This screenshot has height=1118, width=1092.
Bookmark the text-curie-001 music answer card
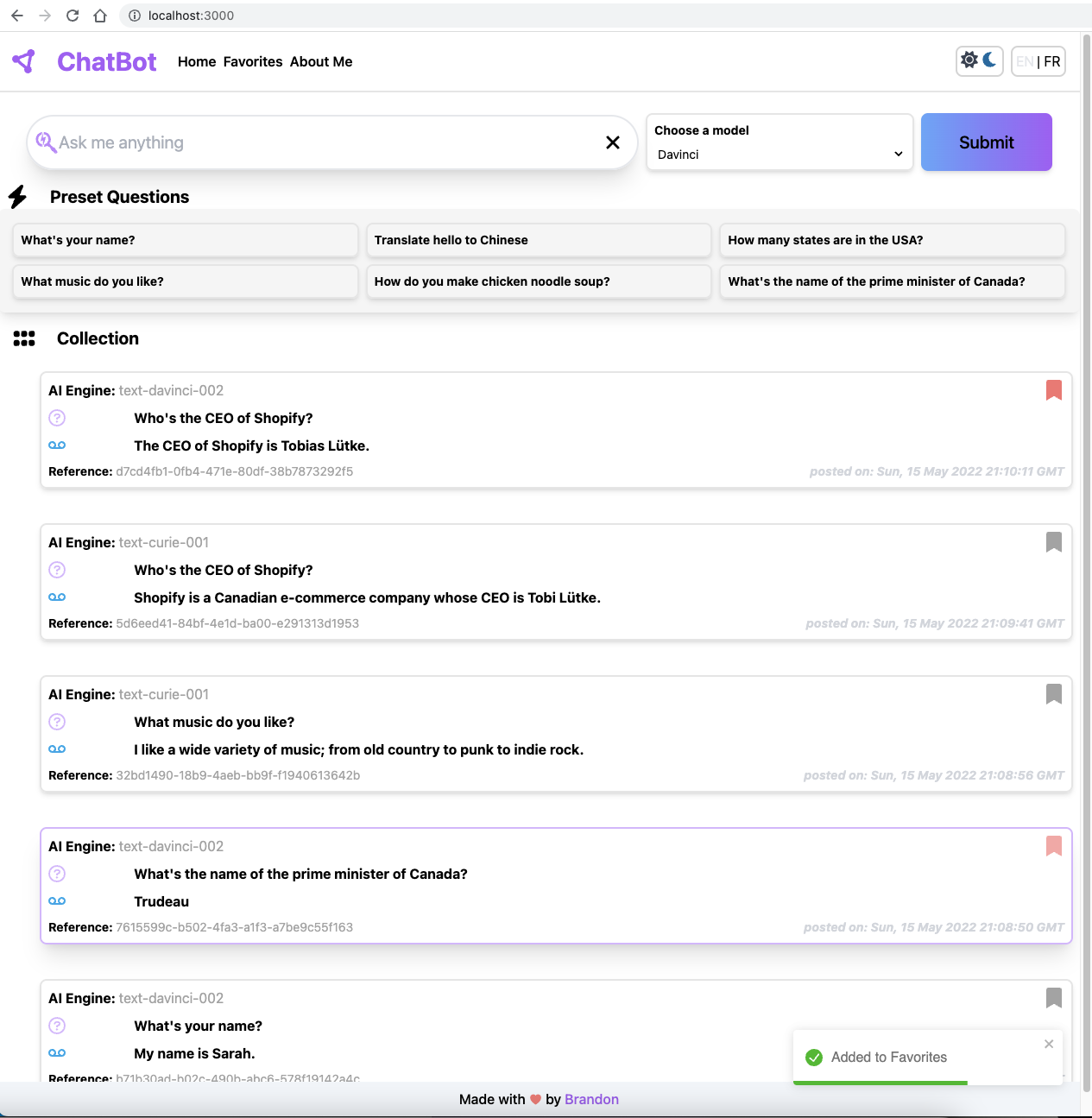click(1054, 694)
